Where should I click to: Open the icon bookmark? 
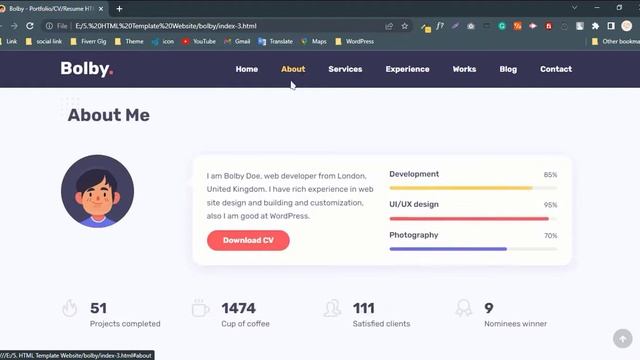click(x=163, y=41)
